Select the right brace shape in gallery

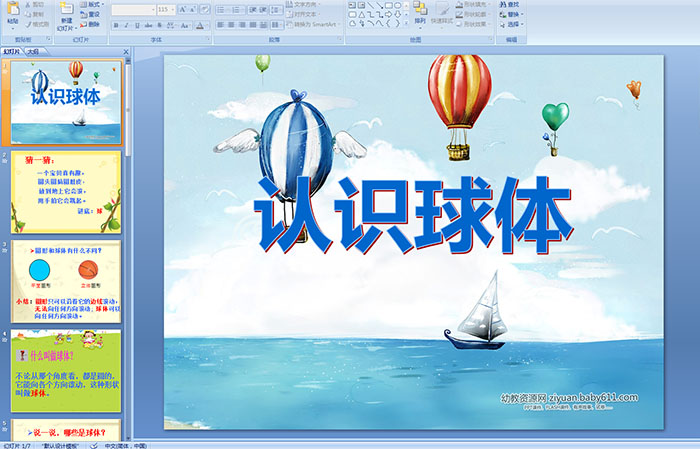pyautogui.click(x=397, y=23)
